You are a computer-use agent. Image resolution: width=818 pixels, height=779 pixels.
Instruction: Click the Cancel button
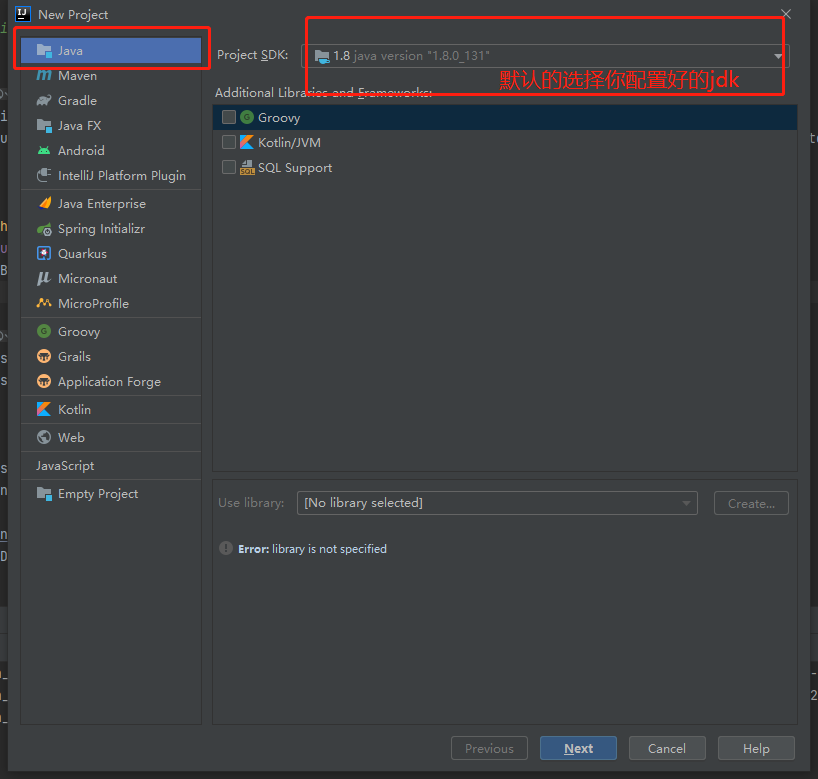point(667,748)
